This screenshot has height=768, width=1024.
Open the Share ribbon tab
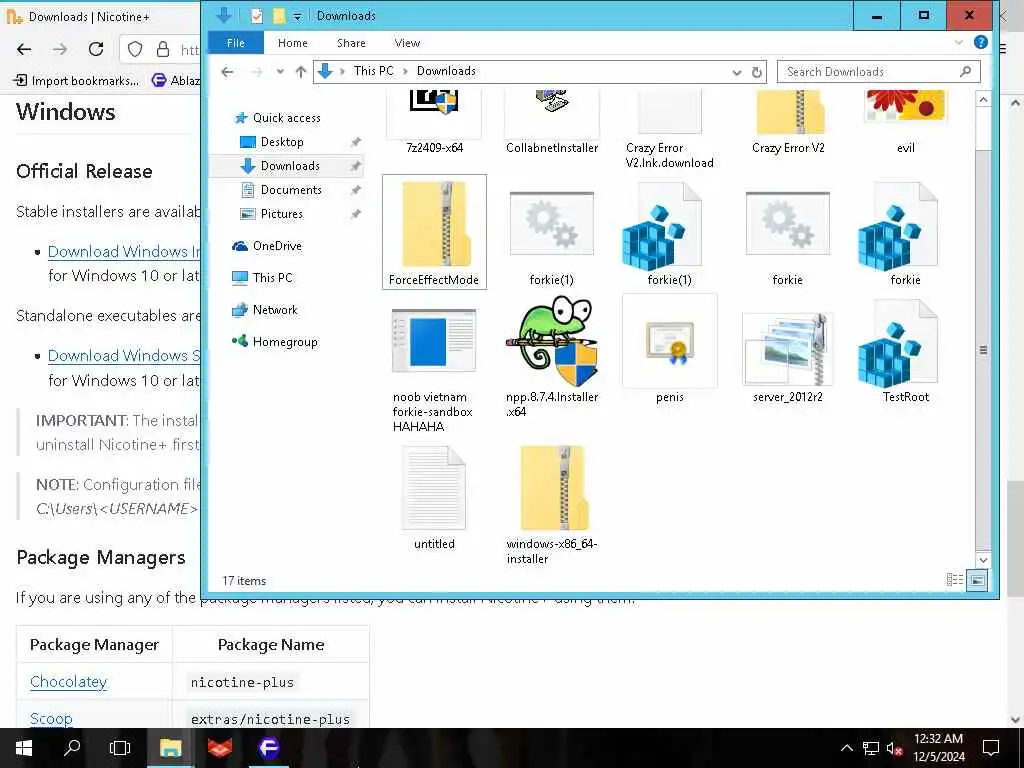click(351, 43)
